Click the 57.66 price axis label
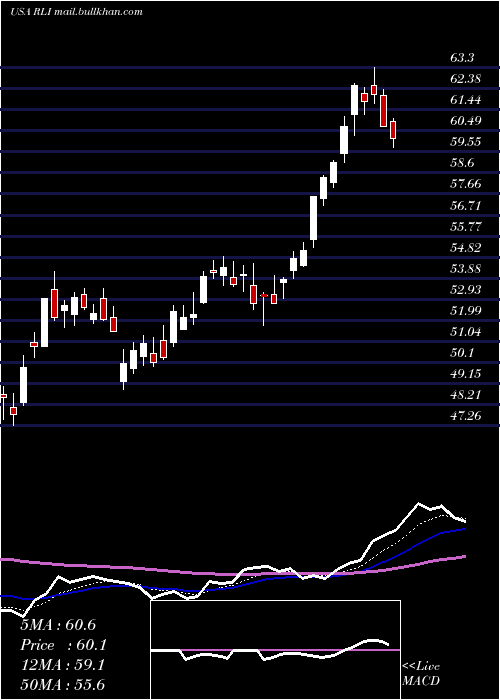Viewport: 500px width, 700px height. (466, 184)
